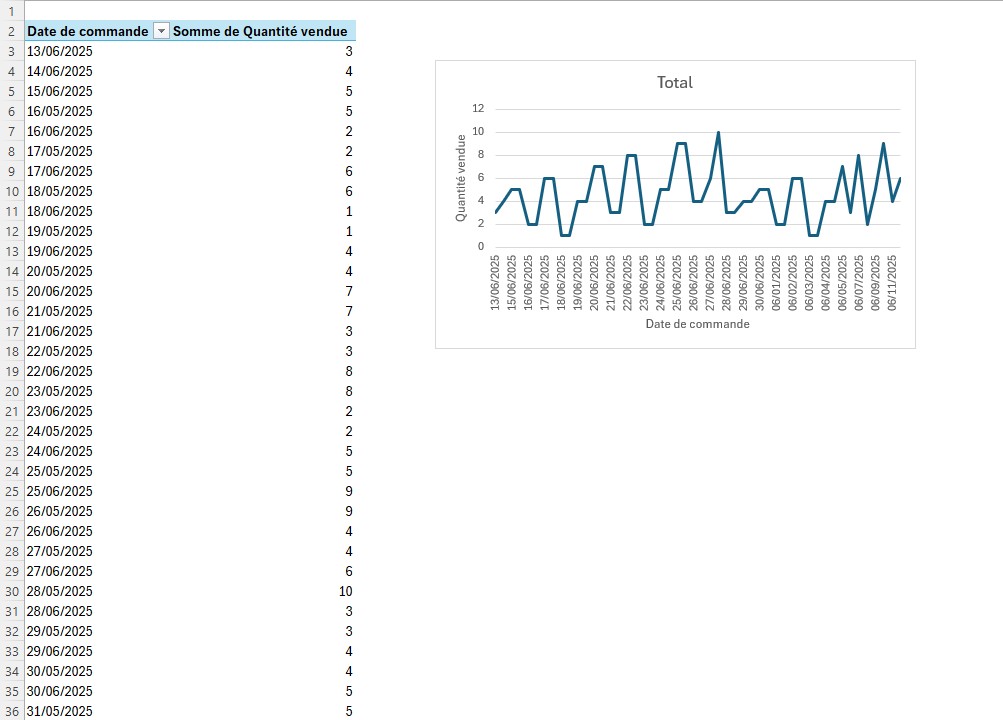The height and width of the screenshot is (720, 1003).
Task: Click row header 36
Action: coord(11,711)
